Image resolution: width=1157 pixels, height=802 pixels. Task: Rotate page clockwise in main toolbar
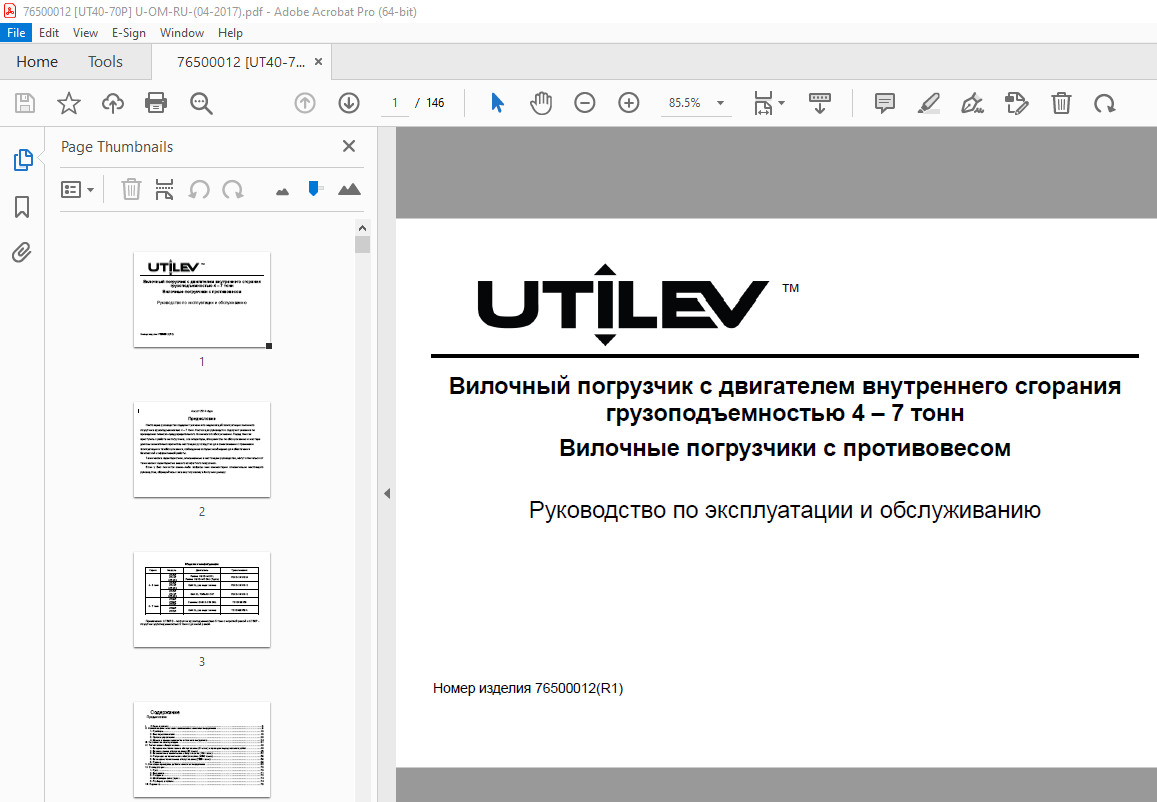pyautogui.click(x=1105, y=103)
